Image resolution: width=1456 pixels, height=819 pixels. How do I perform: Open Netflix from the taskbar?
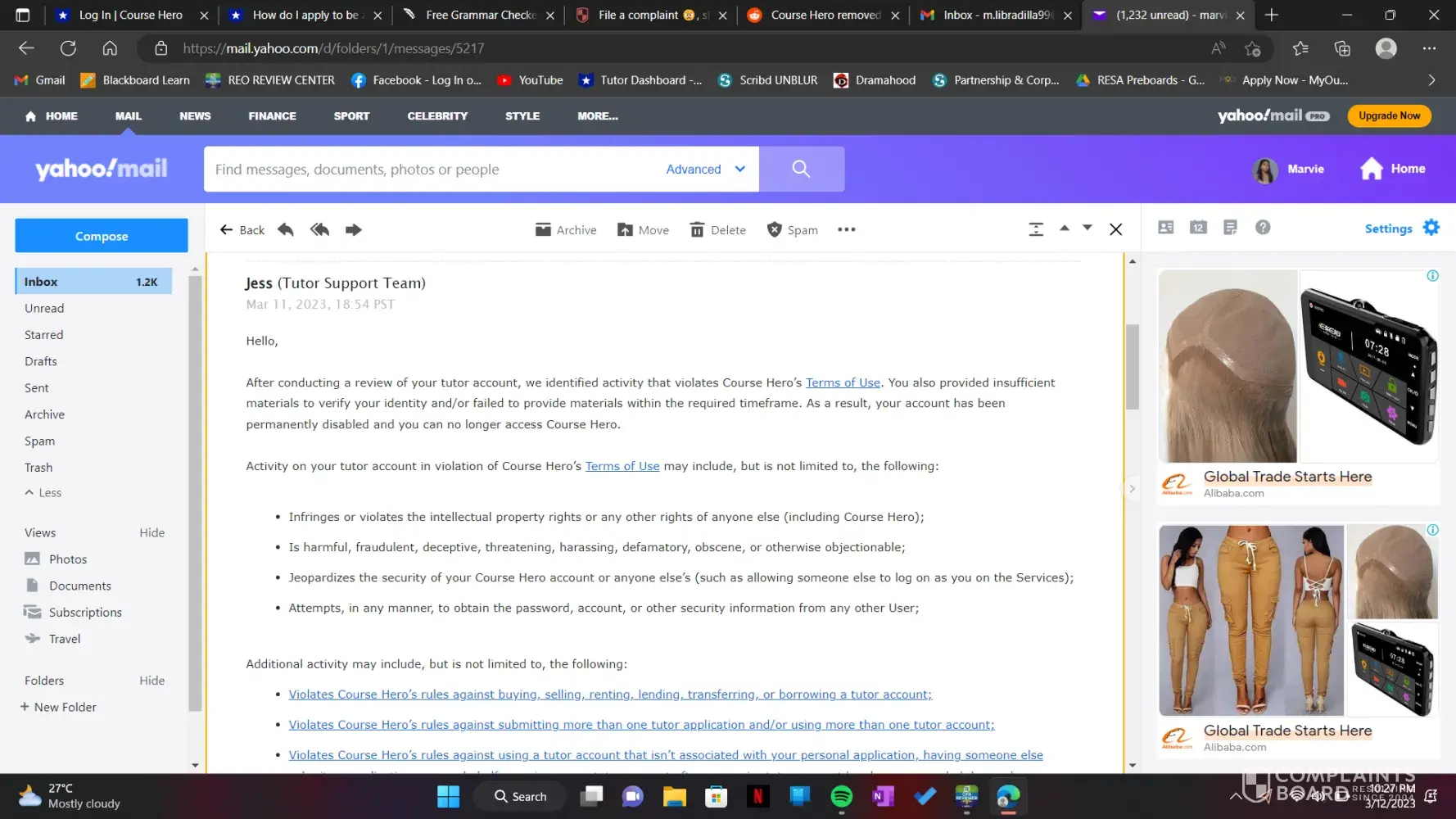(x=758, y=796)
